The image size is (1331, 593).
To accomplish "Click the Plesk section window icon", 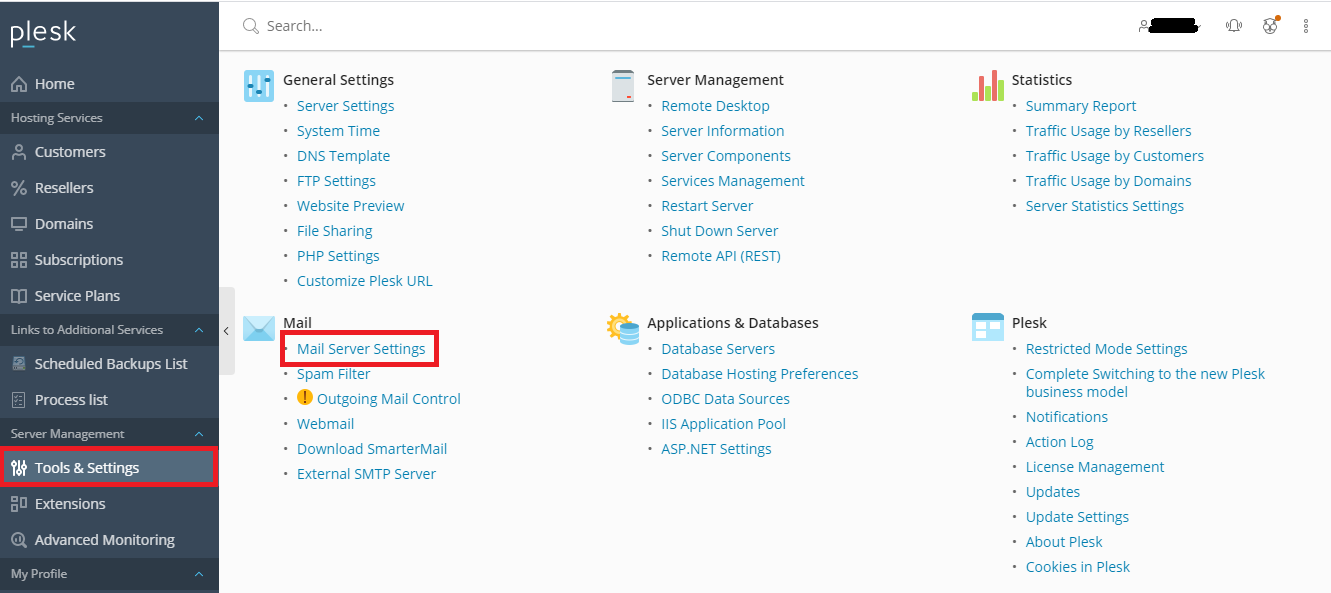I will click(x=987, y=327).
